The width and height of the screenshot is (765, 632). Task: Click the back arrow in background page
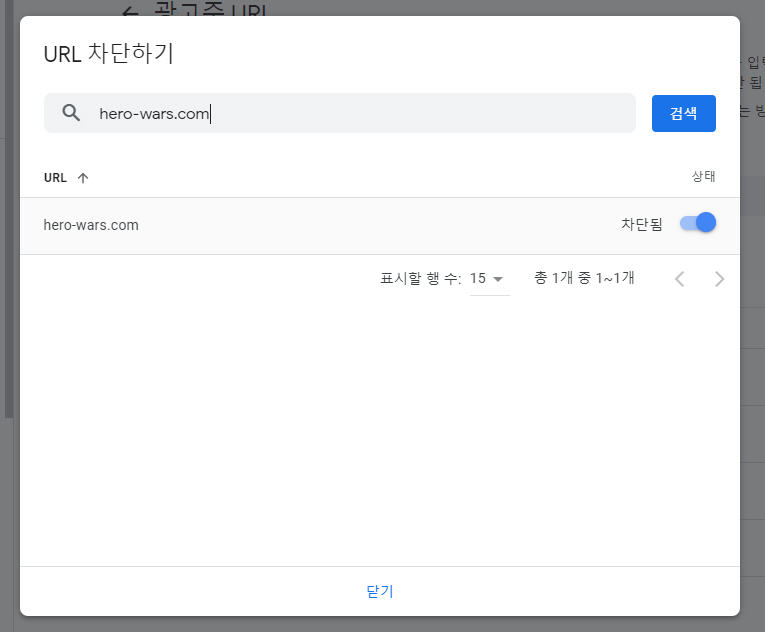pos(130,12)
